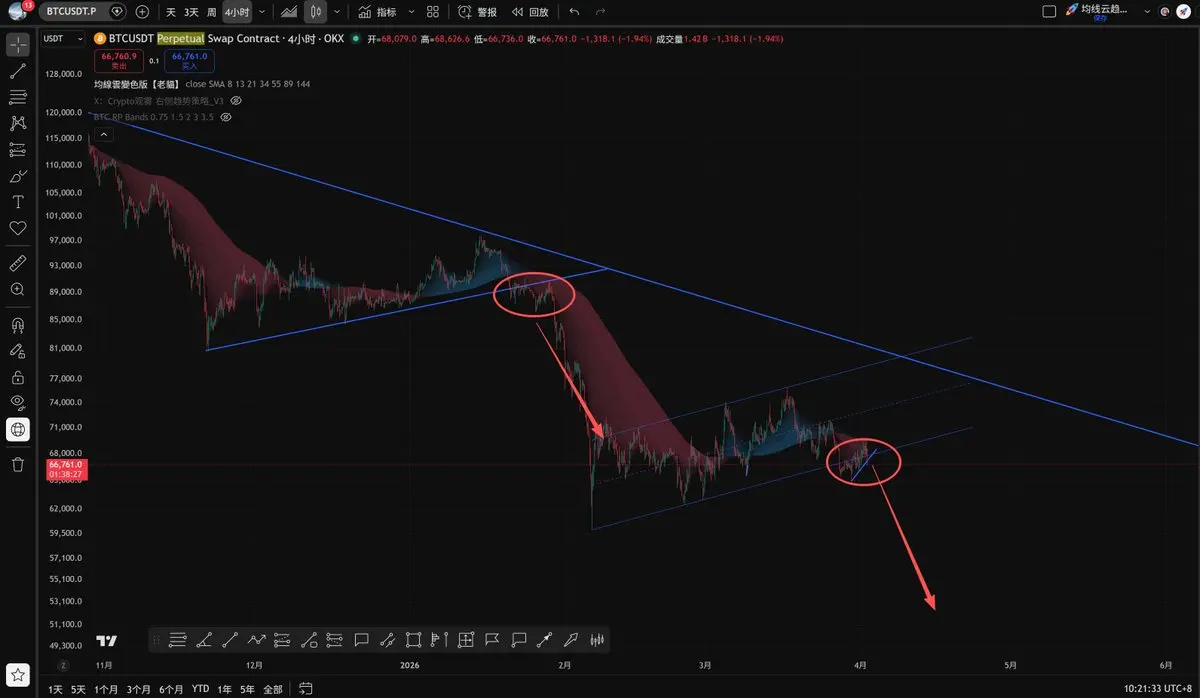Screen dimensions: 1200x698
Task: Select trend angle tool in favorites toolbar
Action: click(204, 640)
